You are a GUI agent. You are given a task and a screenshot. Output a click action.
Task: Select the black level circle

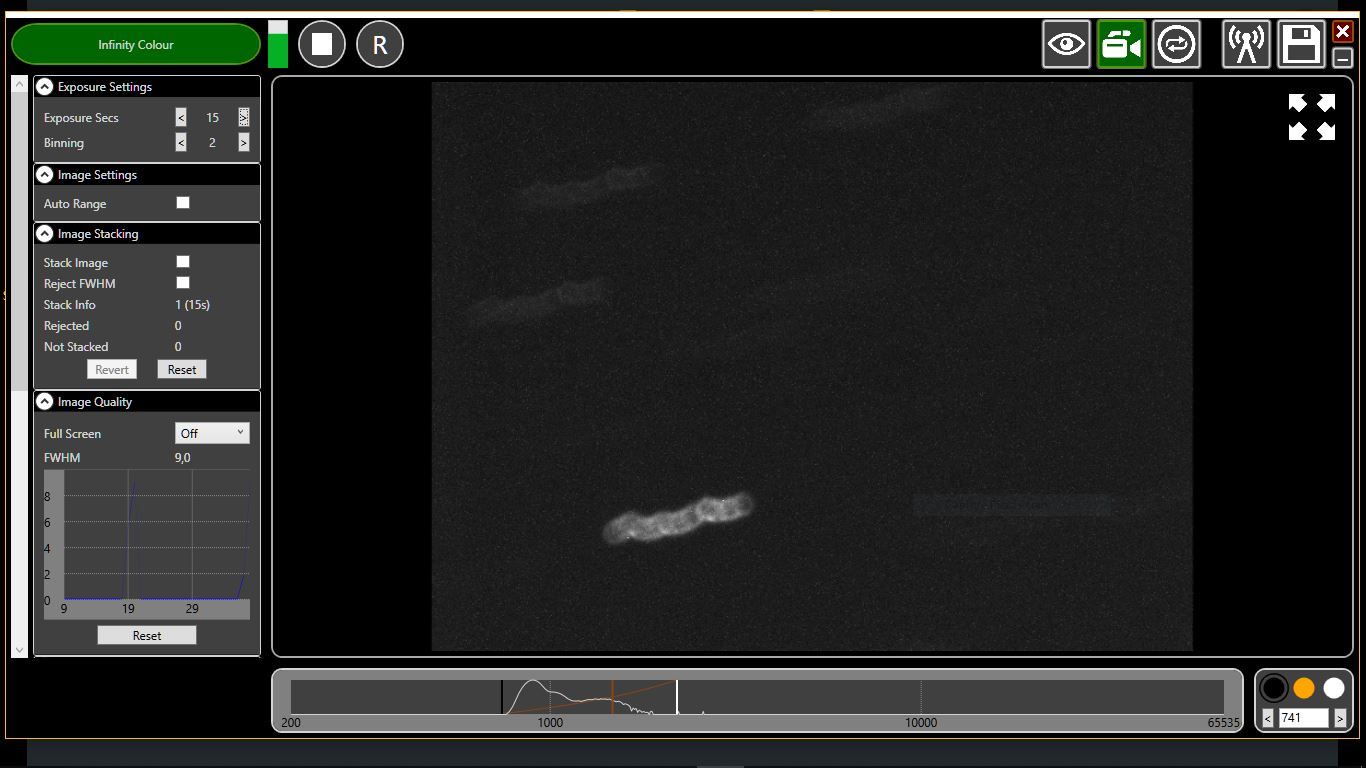[x=1274, y=688]
